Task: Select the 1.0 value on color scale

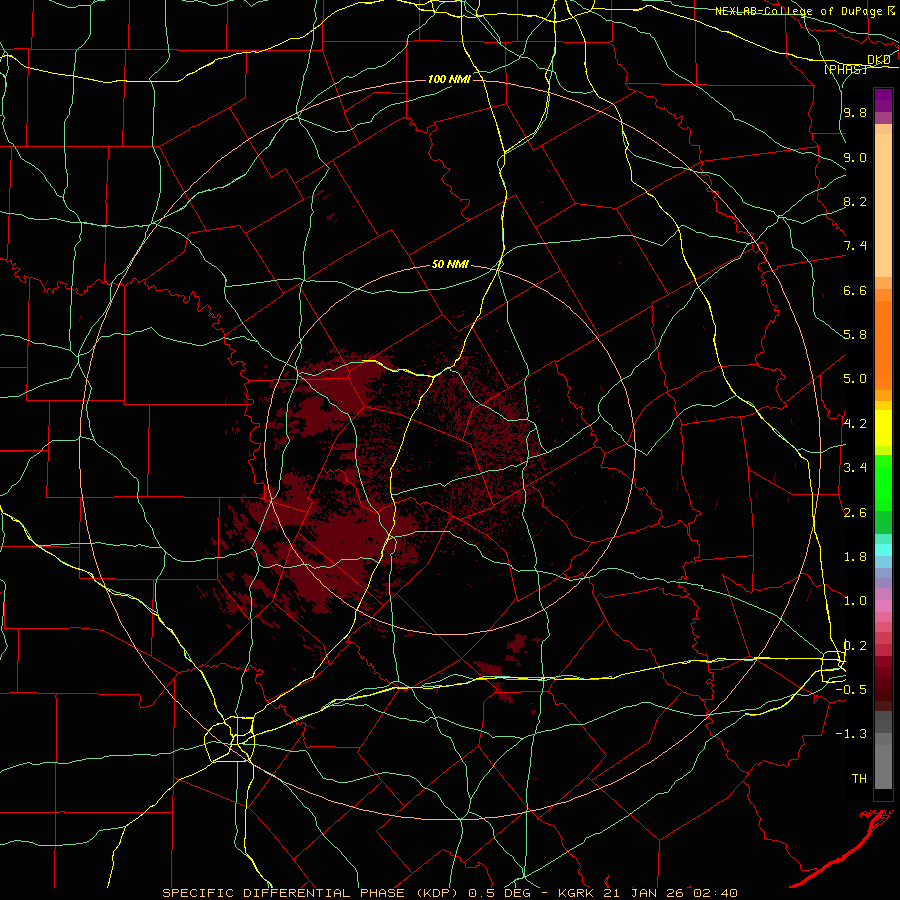Action: [855, 601]
